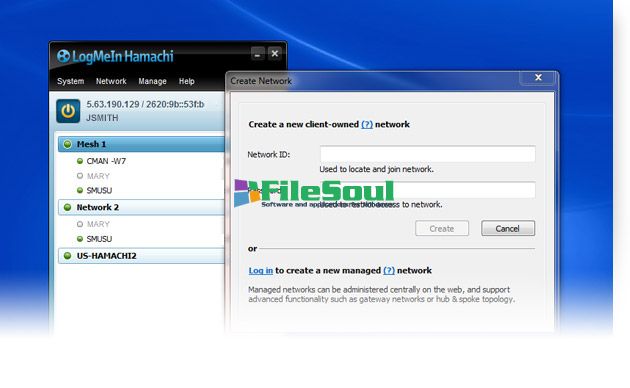Open the Log in link
This screenshot has width=630, height=388.
(260, 271)
